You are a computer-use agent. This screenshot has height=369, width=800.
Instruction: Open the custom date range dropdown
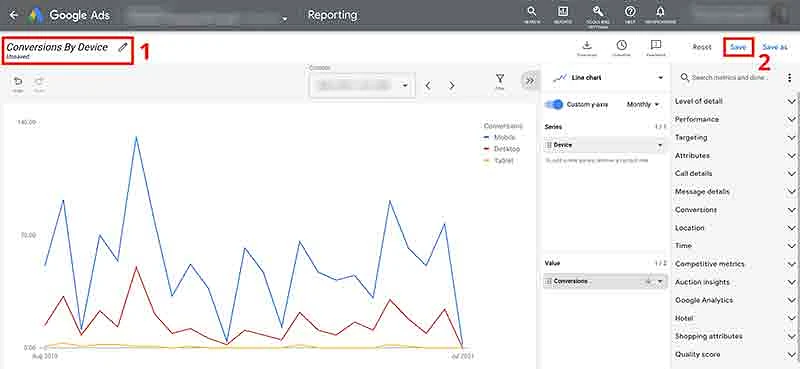(x=361, y=85)
